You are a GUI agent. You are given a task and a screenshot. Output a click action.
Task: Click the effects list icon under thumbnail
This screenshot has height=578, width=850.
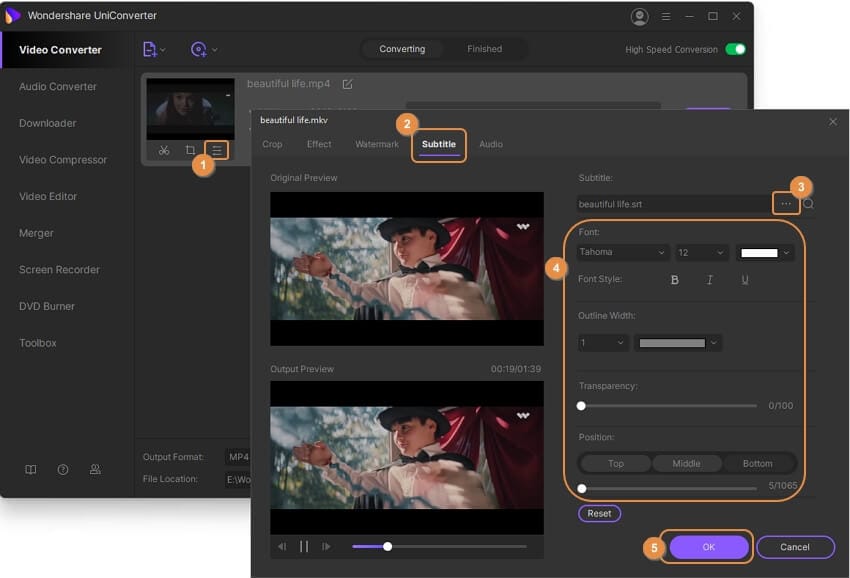[x=217, y=150]
